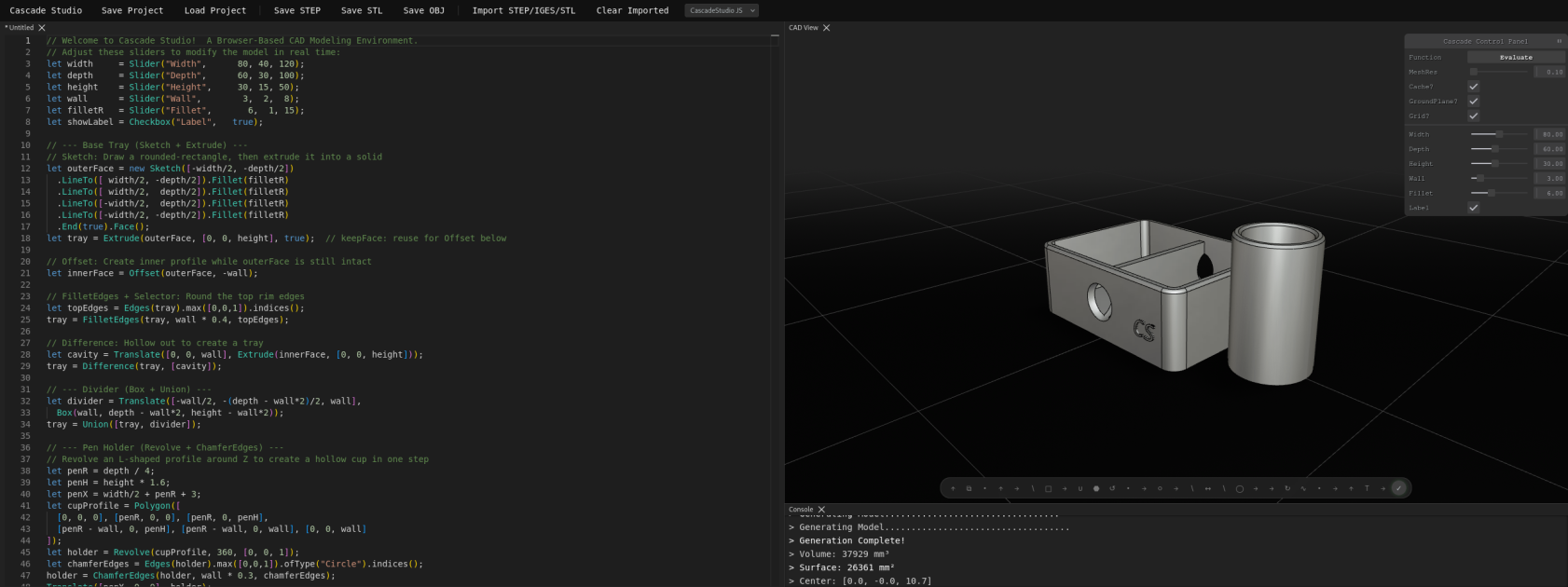Viewport: 1568px width, 587px height.
Task: Click Import STEP/IGES/STL in the top bar
Action: pos(524,10)
